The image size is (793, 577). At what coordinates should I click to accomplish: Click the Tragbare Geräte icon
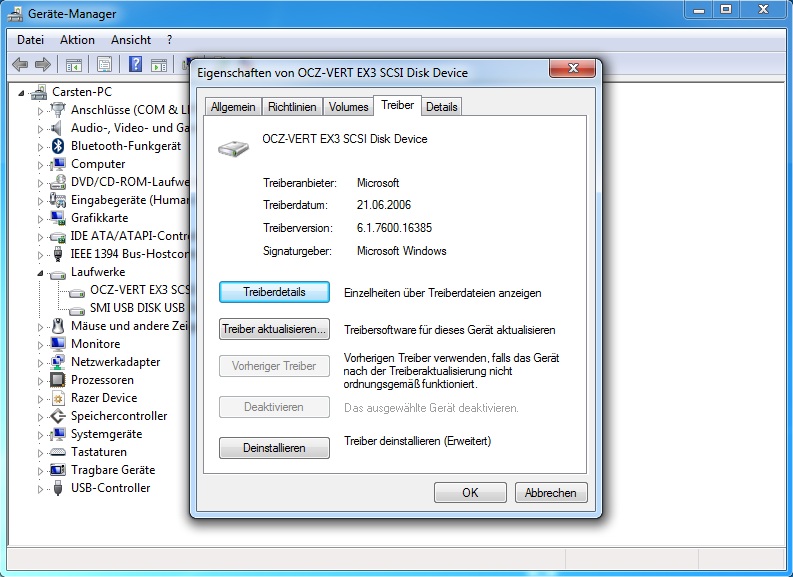pyautogui.click(x=58, y=470)
